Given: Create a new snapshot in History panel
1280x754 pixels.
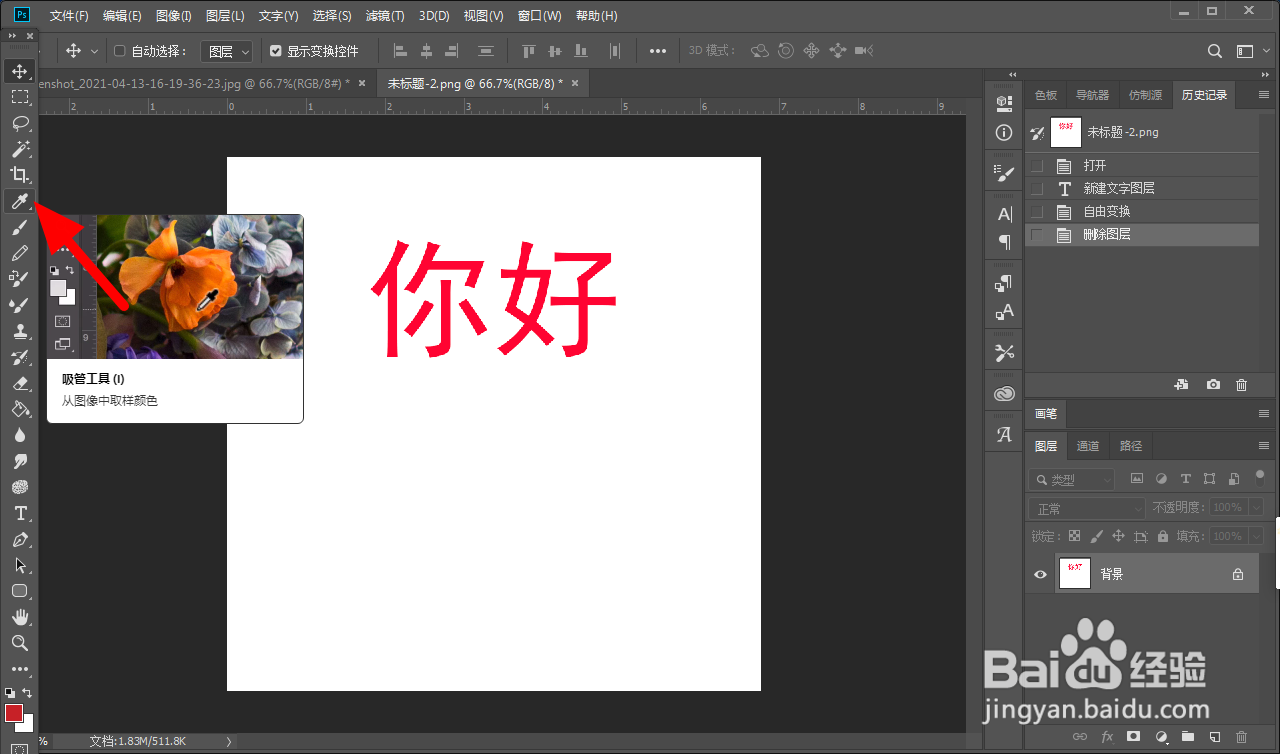Looking at the screenshot, I should pyautogui.click(x=1213, y=384).
